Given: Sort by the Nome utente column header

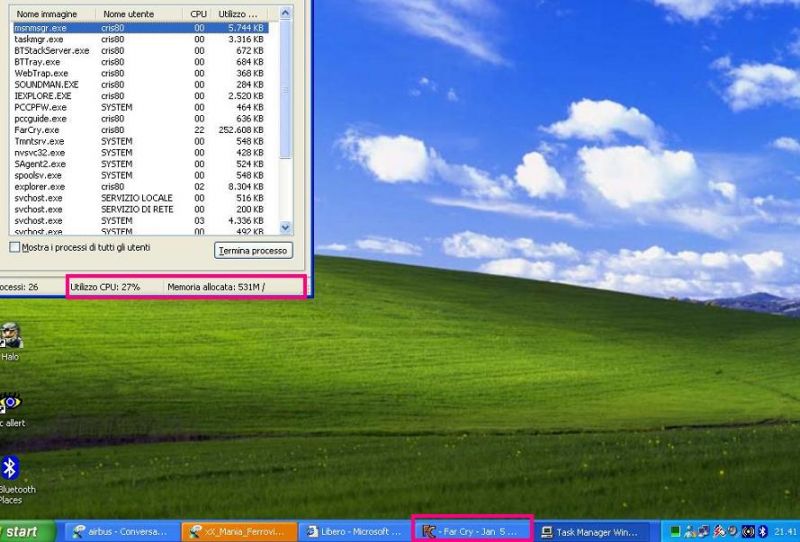Looking at the screenshot, I should 139,14.
